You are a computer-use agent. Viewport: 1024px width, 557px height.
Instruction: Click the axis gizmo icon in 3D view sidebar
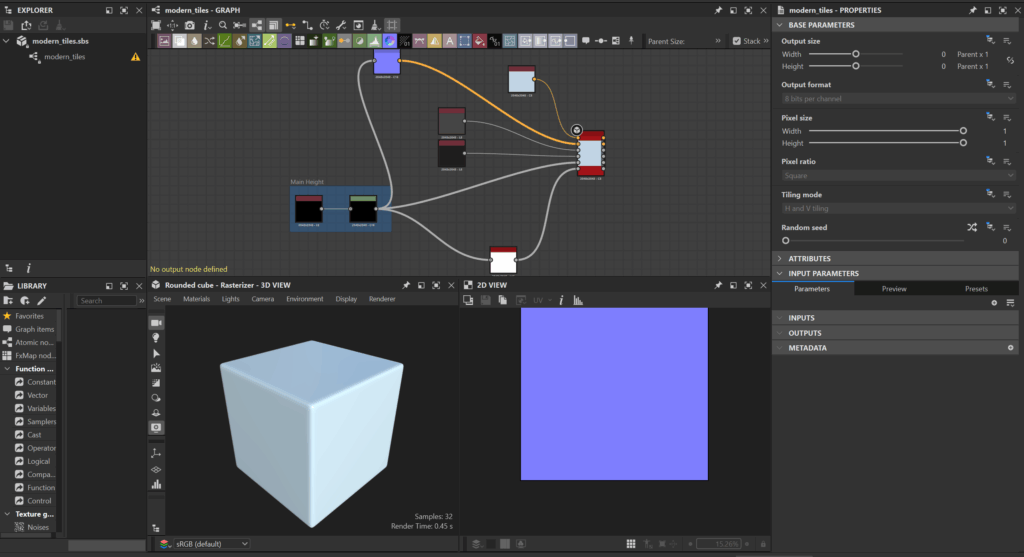[156, 453]
